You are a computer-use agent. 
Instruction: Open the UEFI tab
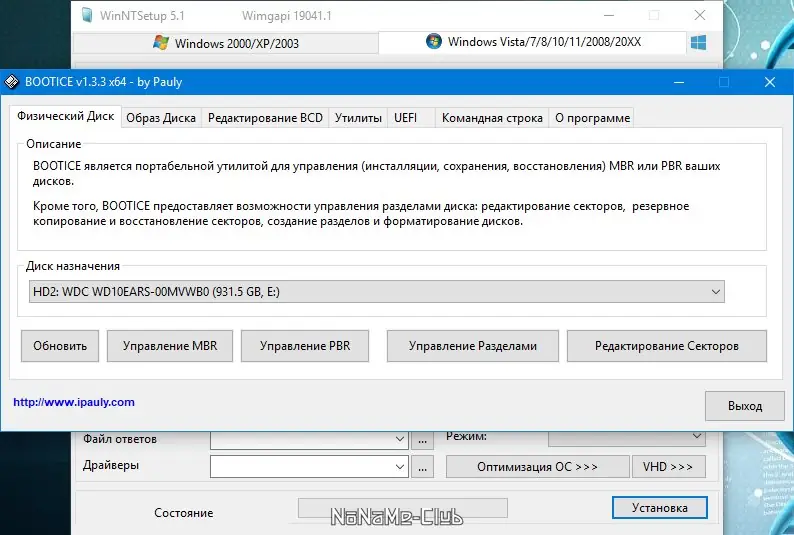point(411,118)
